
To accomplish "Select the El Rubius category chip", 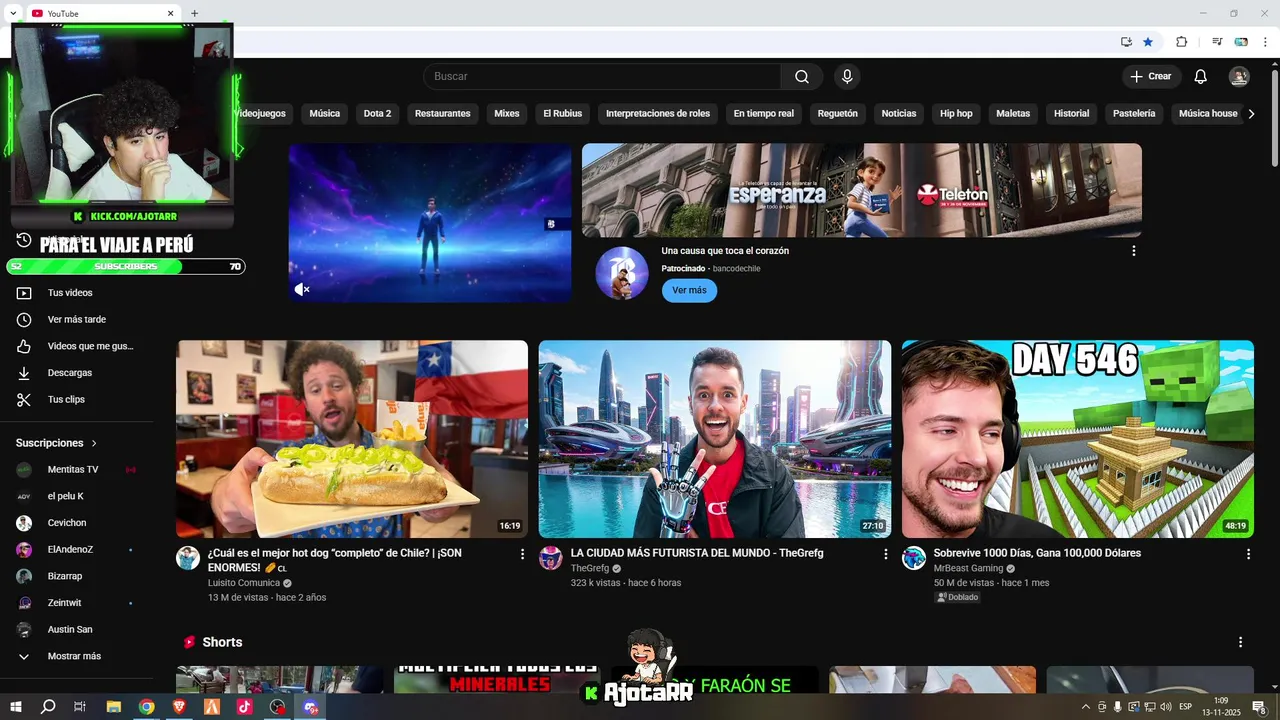I will 562,114.
